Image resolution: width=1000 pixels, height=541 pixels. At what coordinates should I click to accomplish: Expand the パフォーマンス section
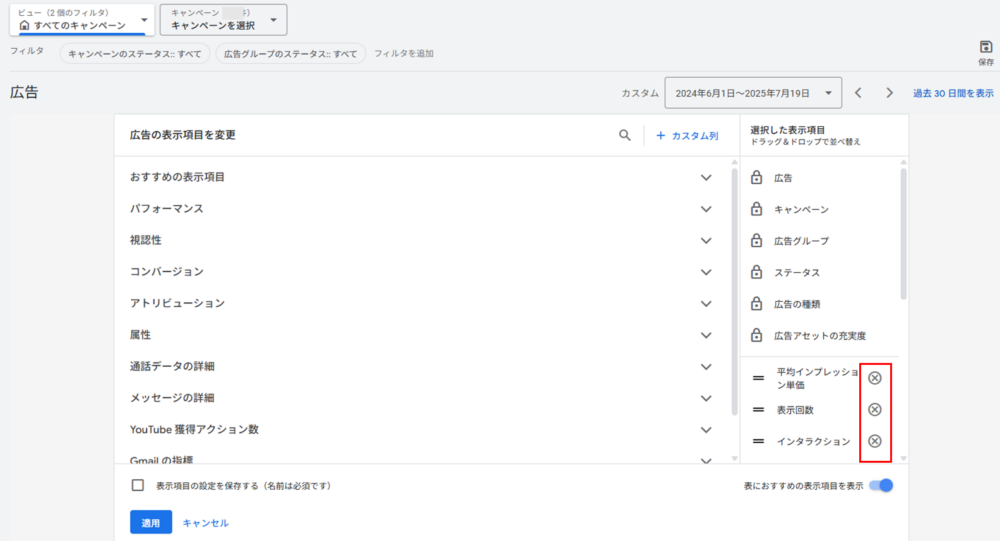[706, 209]
